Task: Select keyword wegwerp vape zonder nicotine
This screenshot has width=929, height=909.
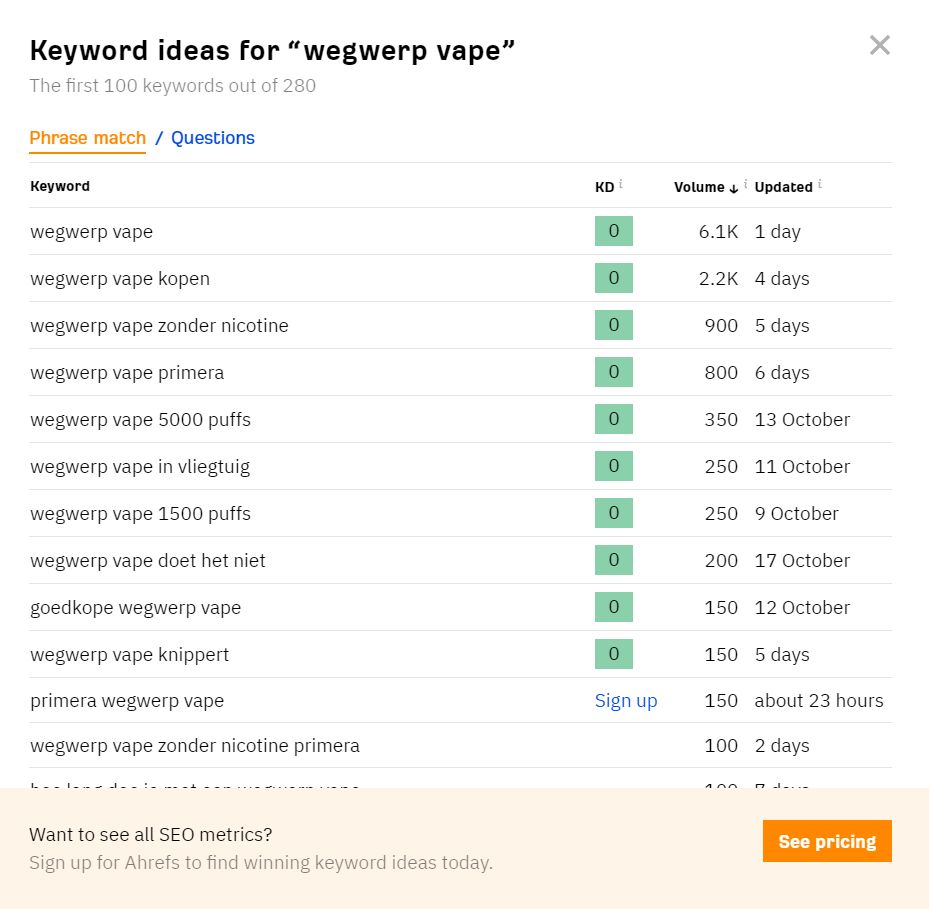Action: tap(159, 325)
